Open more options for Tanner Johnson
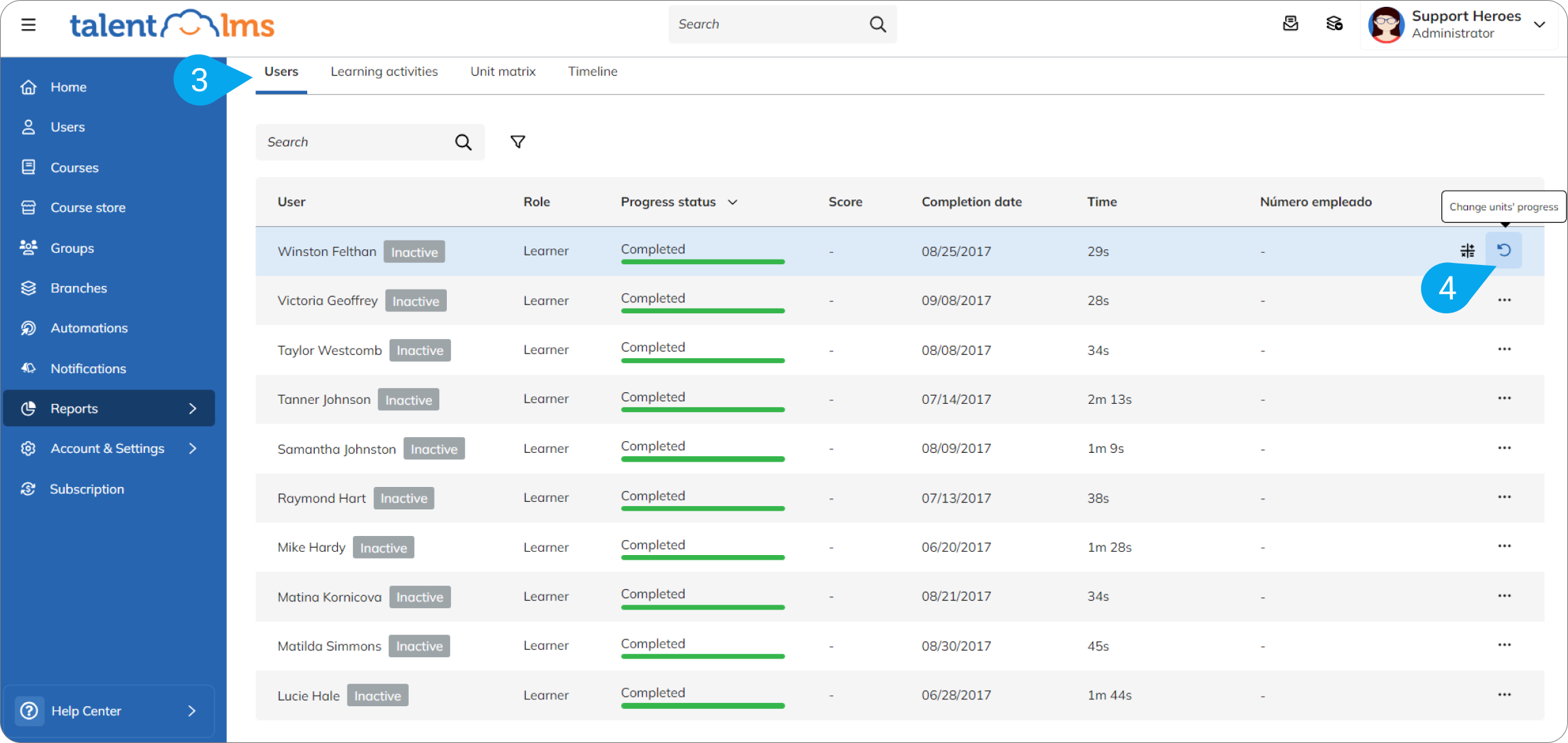 (1505, 398)
